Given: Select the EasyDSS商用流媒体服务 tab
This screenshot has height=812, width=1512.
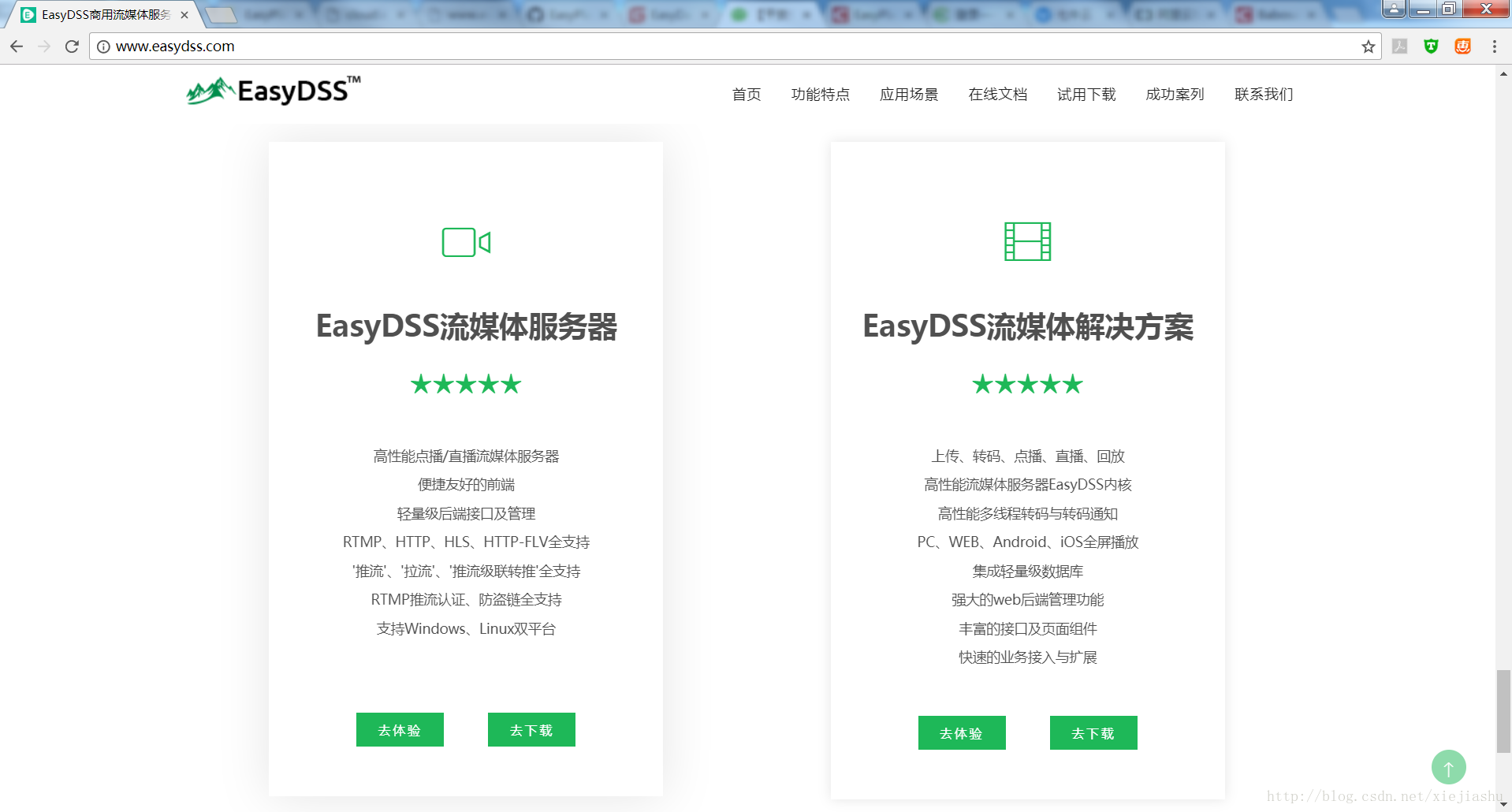Looking at the screenshot, I should pos(105,15).
